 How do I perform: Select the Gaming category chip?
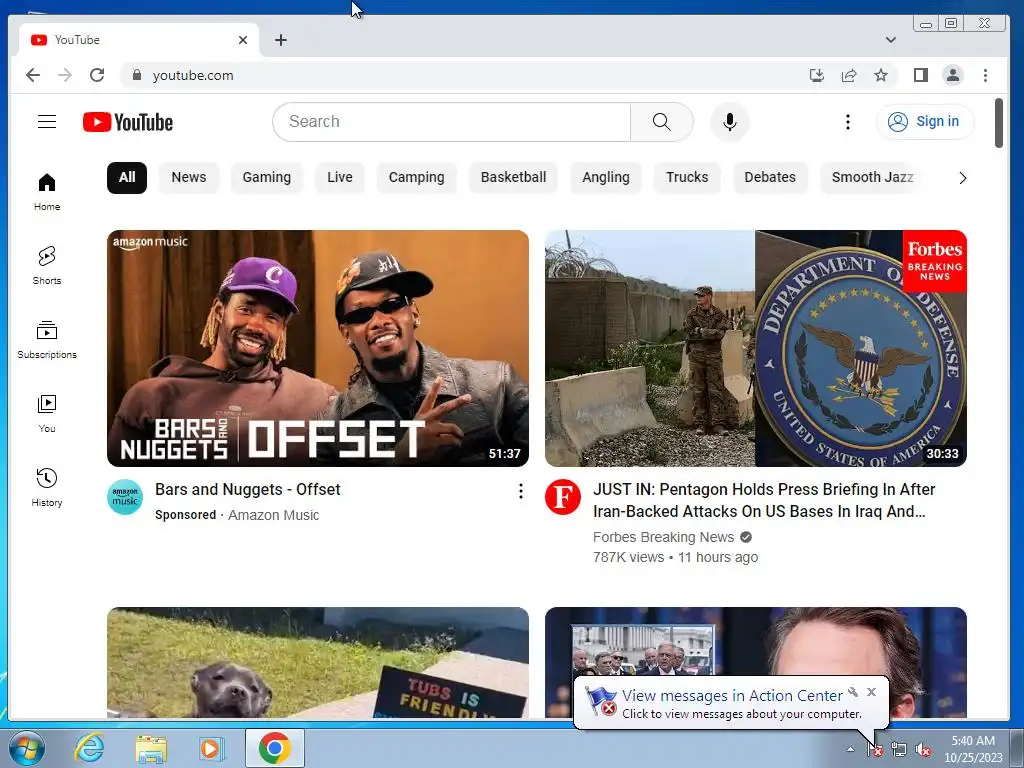266,178
